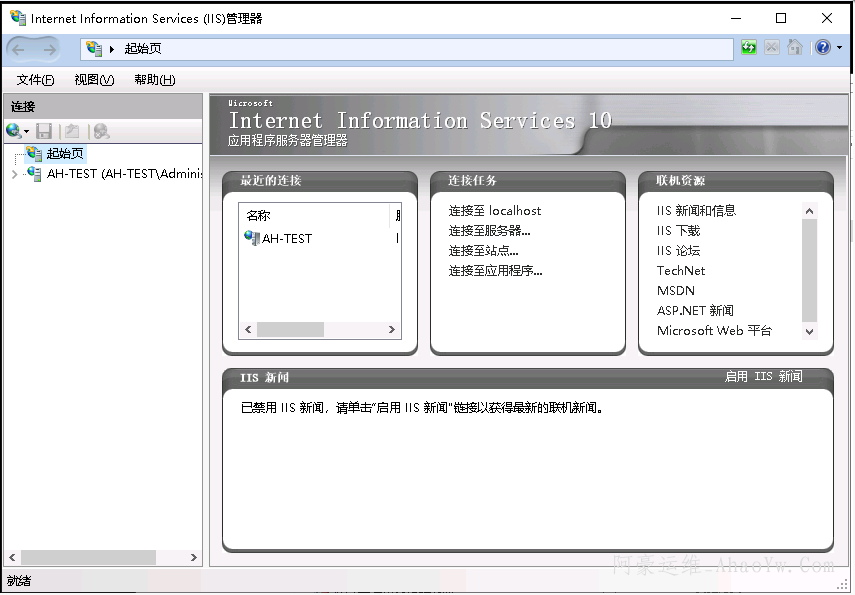Click the Create New Connection globe icon
This screenshot has width=855, height=595.
[x=13, y=131]
